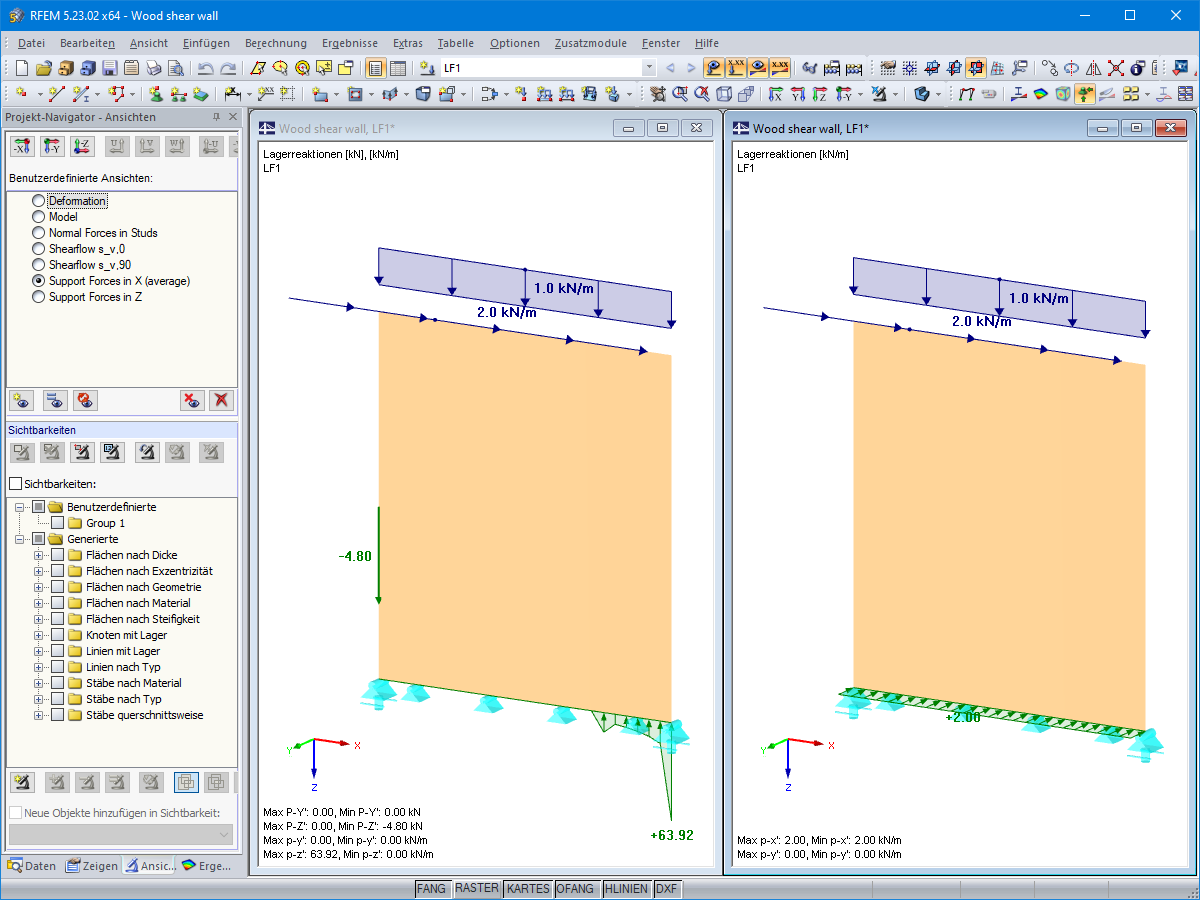Screen dimensions: 1200x900
Task: Show view in -X direction in navigator
Action: pyautogui.click(x=23, y=146)
